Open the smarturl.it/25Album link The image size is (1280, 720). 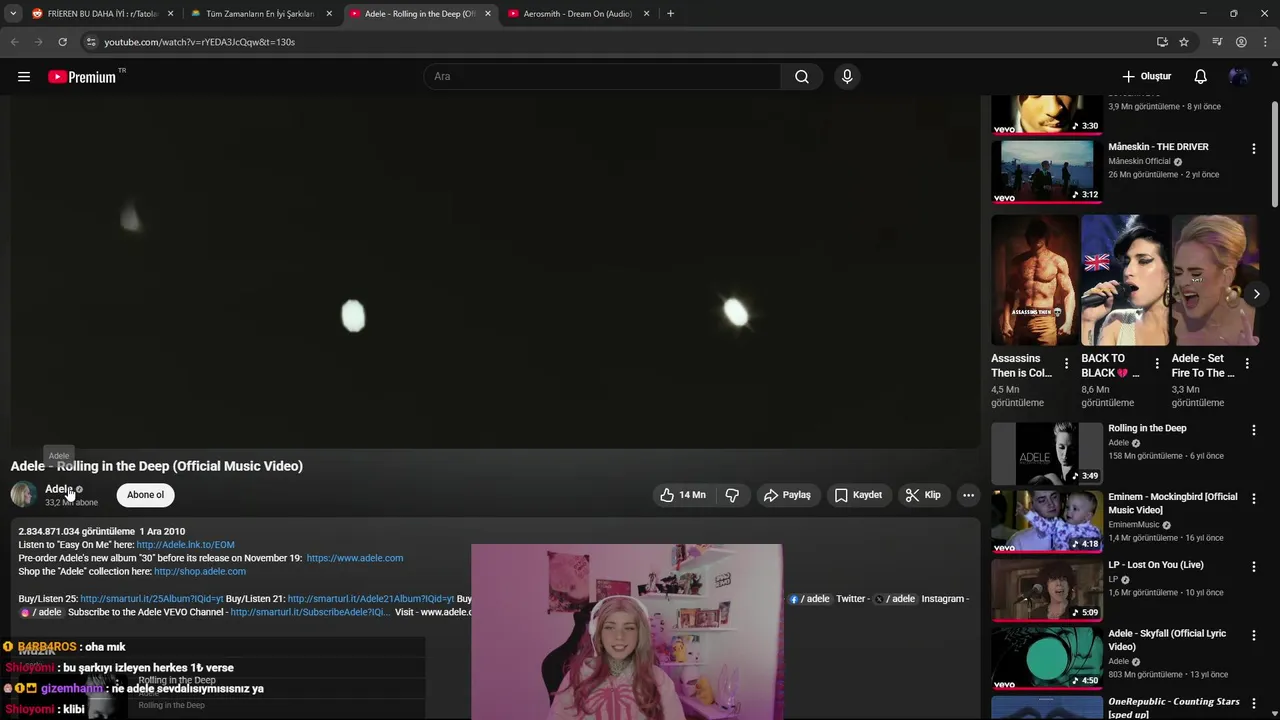pyautogui.click(x=152, y=599)
